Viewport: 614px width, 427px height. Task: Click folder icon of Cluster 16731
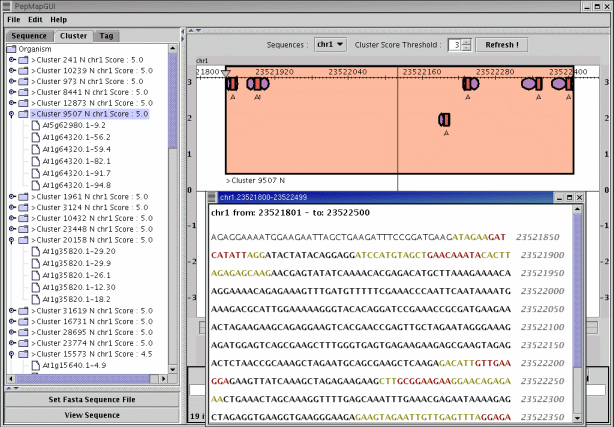click(23, 322)
